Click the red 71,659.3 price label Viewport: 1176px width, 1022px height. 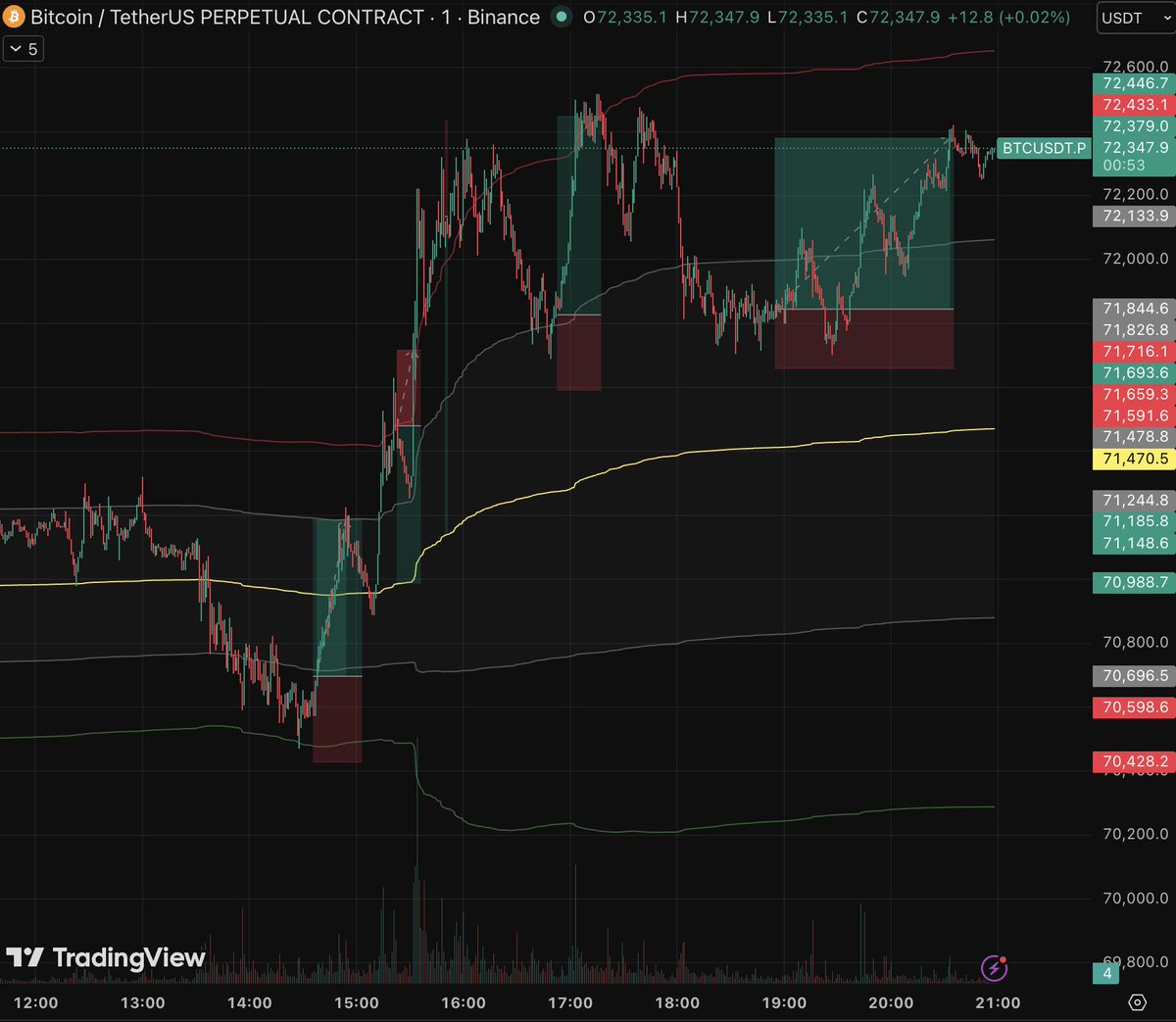pyautogui.click(x=1134, y=395)
